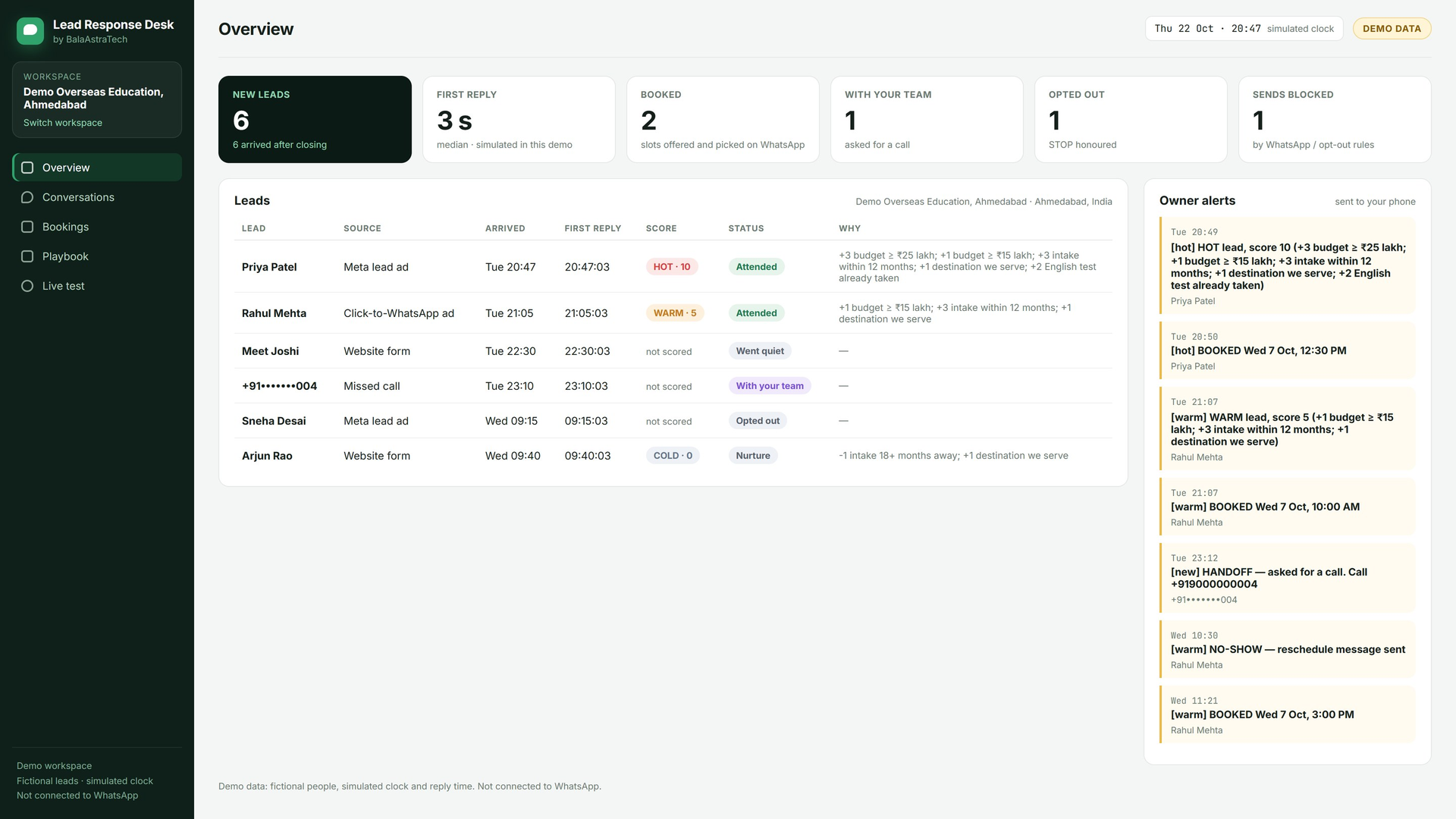Open the HOT lead score 10 alert
1456x819 pixels.
(1287, 266)
